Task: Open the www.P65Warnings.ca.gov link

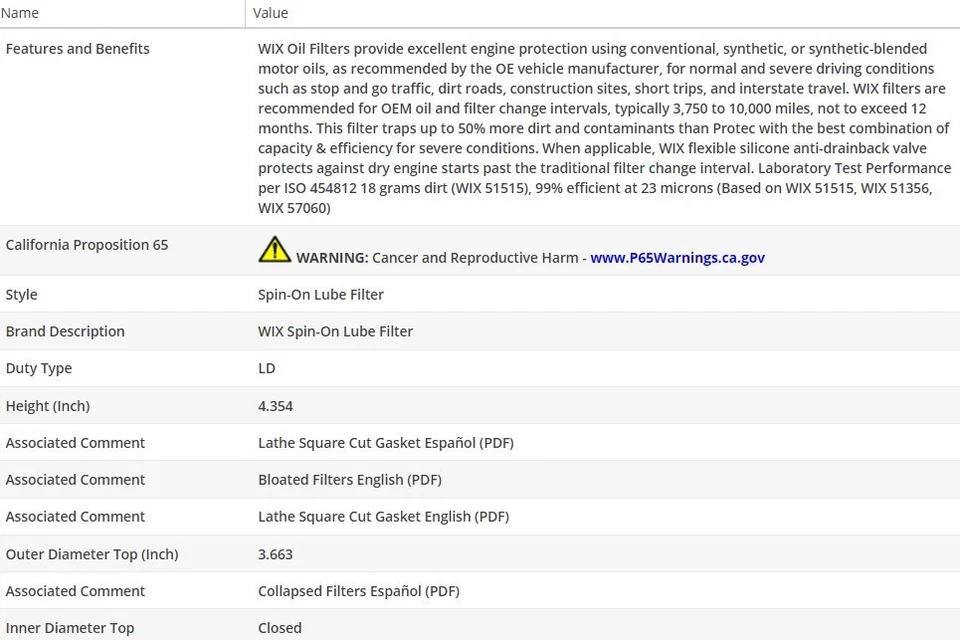Action: (677, 258)
